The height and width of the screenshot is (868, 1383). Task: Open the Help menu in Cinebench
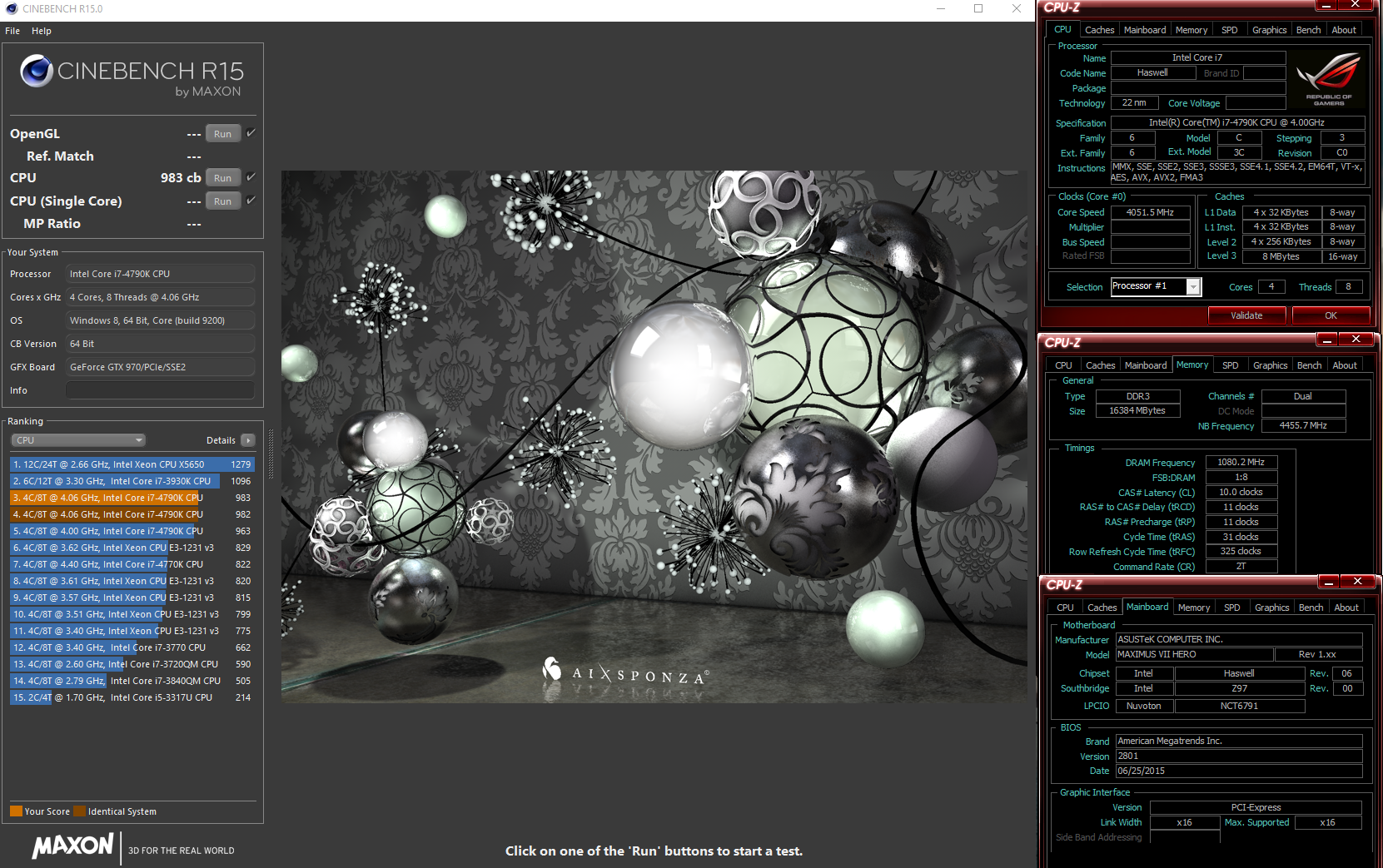pos(42,31)
